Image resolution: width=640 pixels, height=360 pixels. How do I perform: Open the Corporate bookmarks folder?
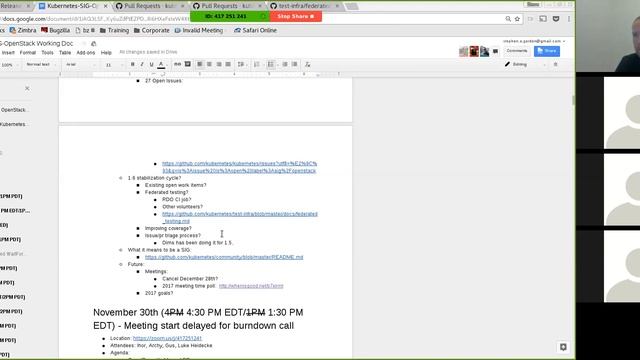[x=151, y=30]
